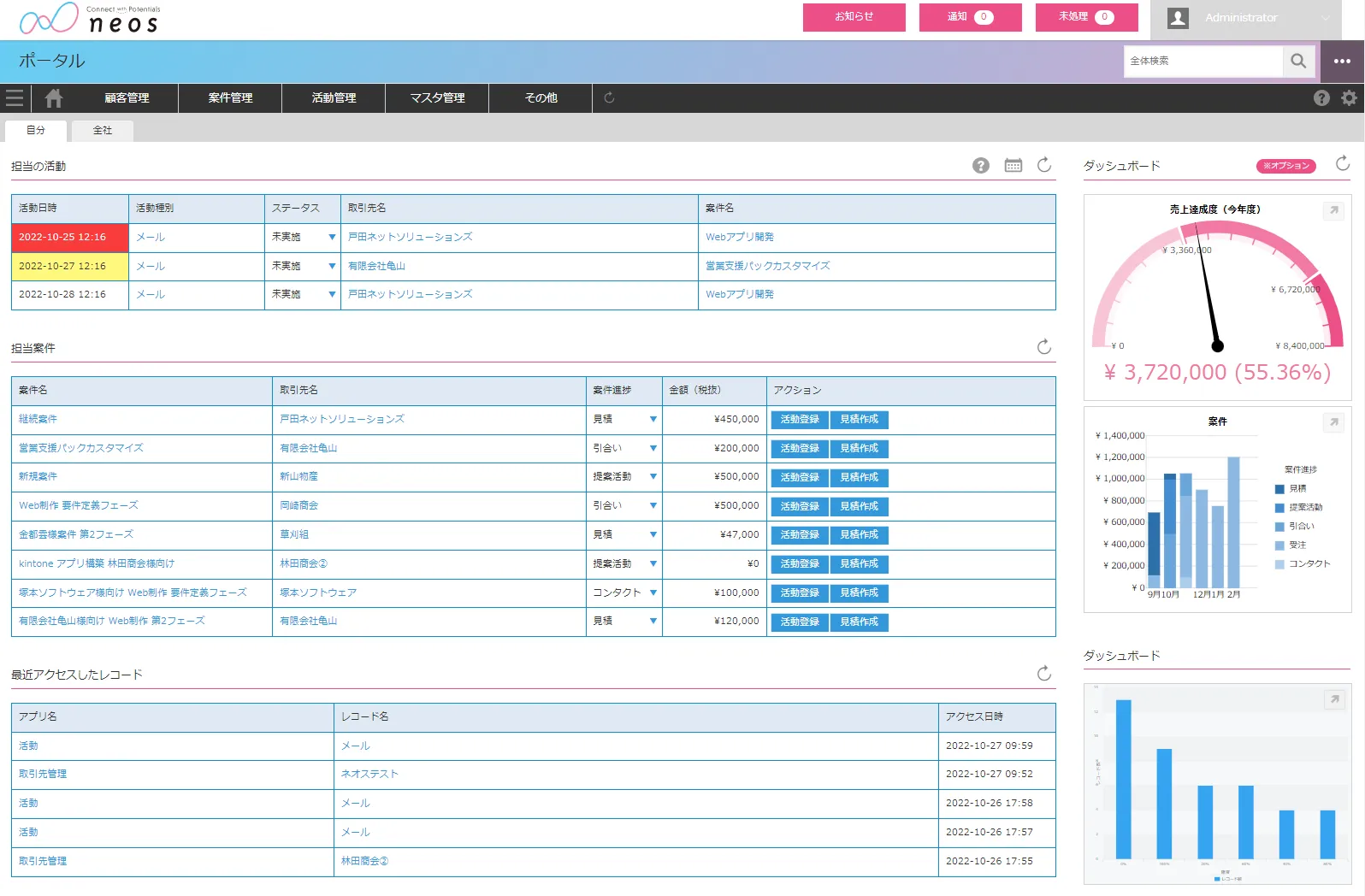Image resolution: width=1365 pixels, height=896 pixels.
Task: Open the ネオステスト record link
Action: click(369, 775)
